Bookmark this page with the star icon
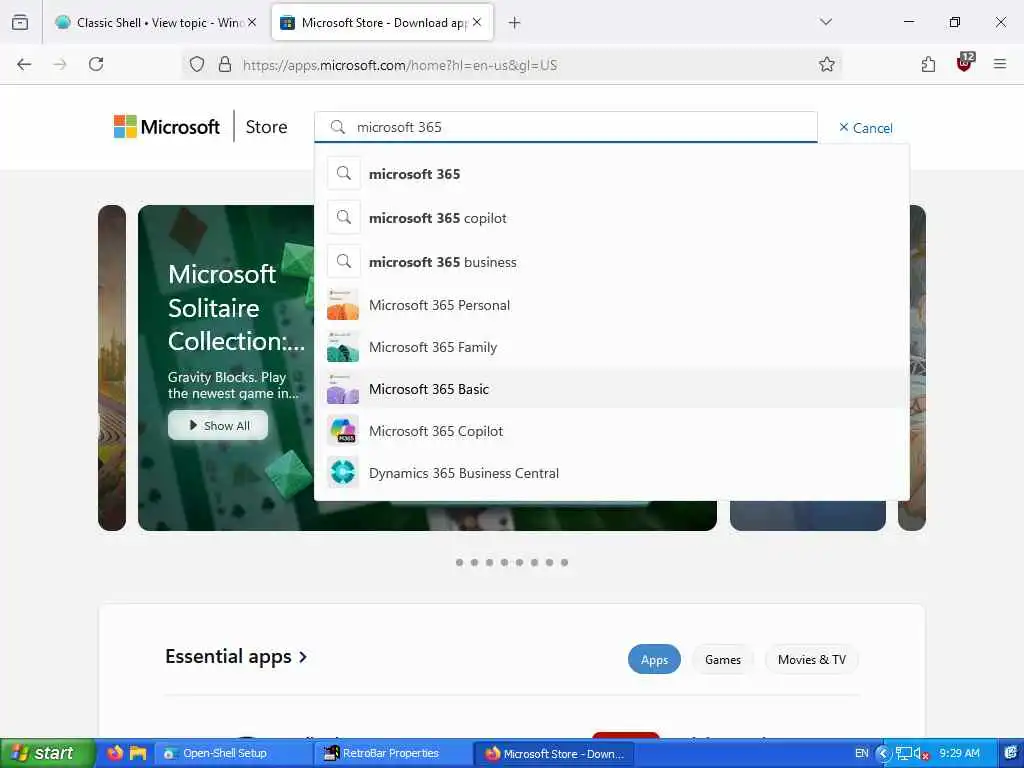This screenshot has width=1024, height=768. 827,64
